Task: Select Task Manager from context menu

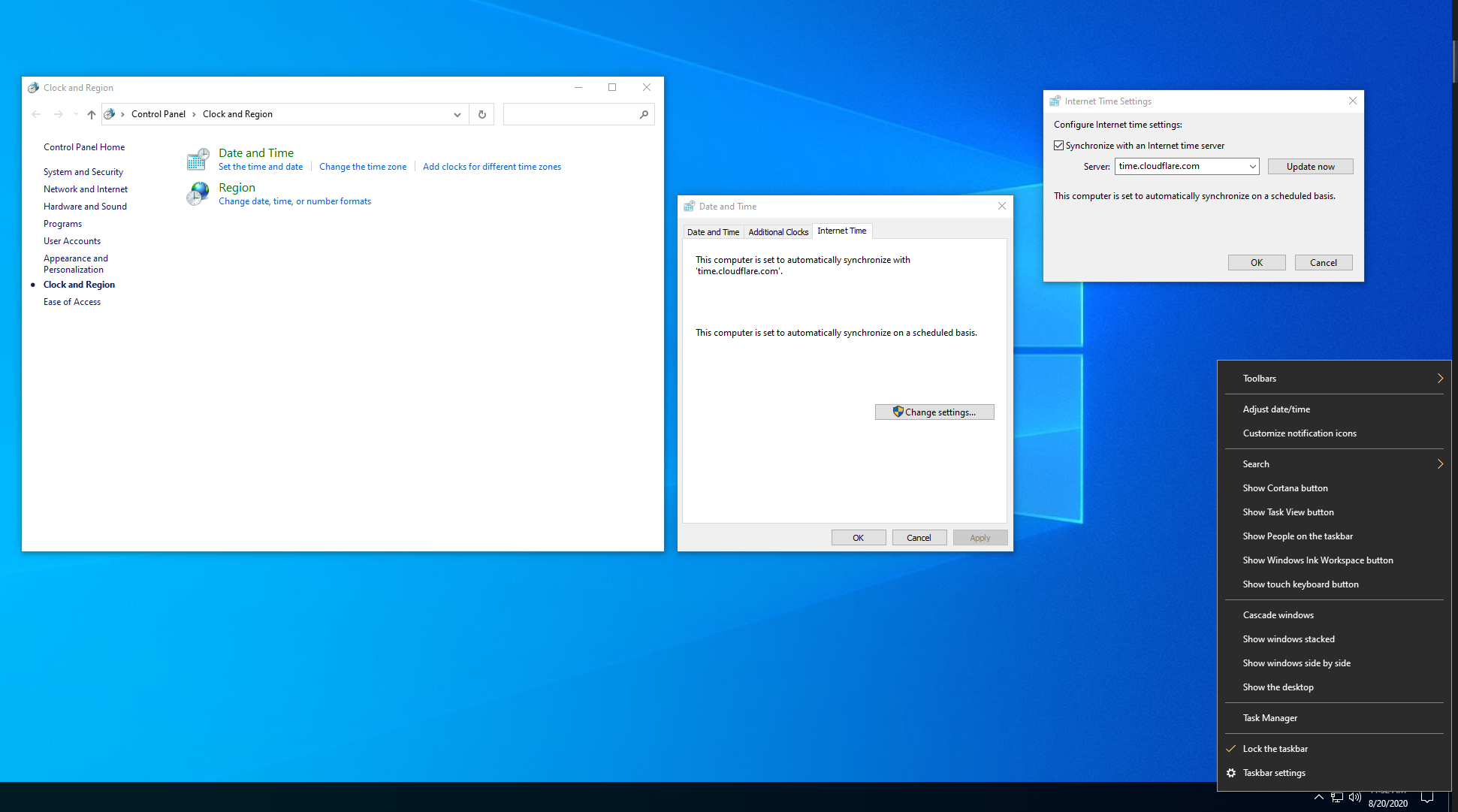Action: click(x=1270, y=718)
